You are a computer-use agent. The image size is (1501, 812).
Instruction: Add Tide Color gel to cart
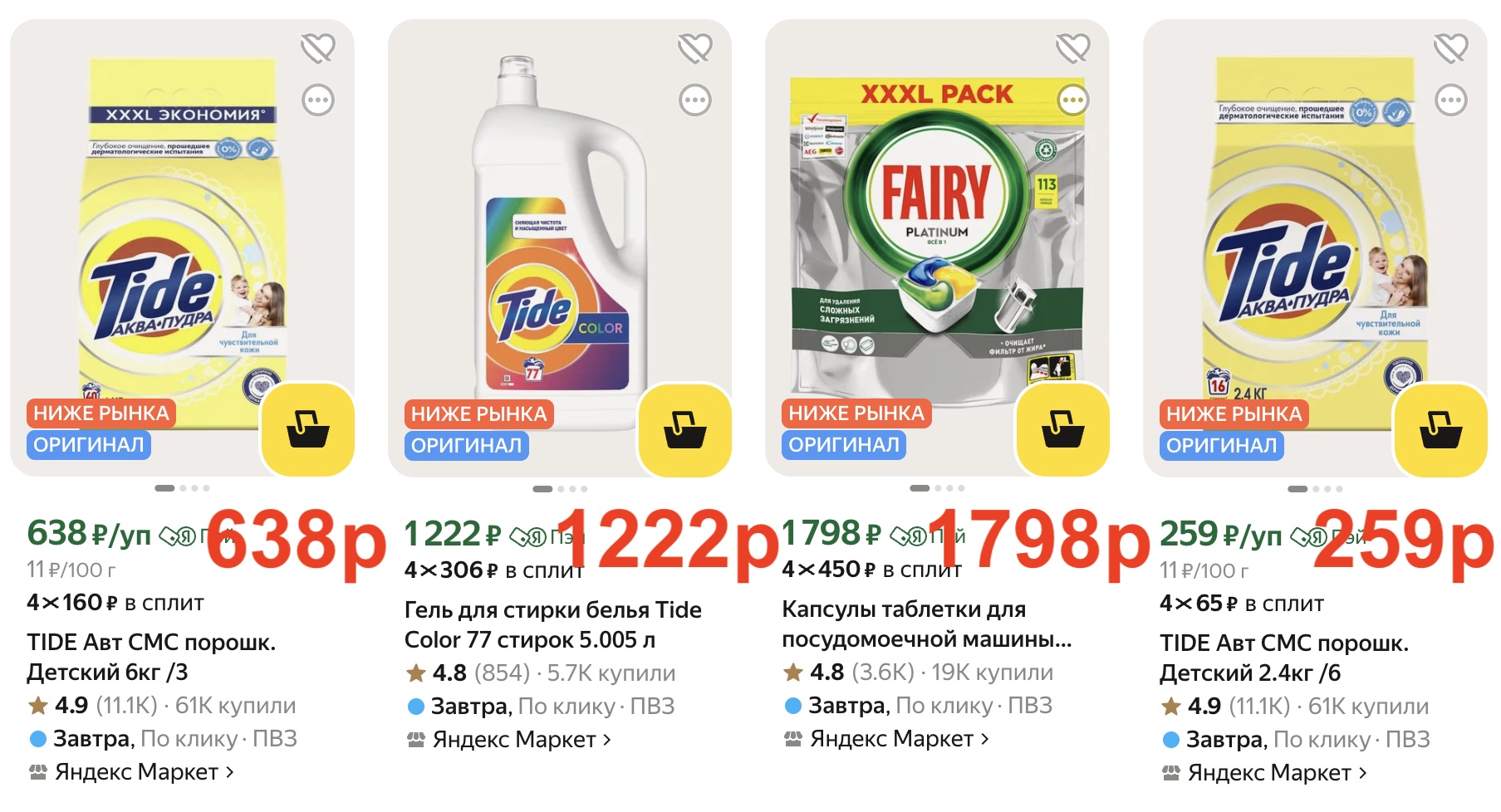685,429
